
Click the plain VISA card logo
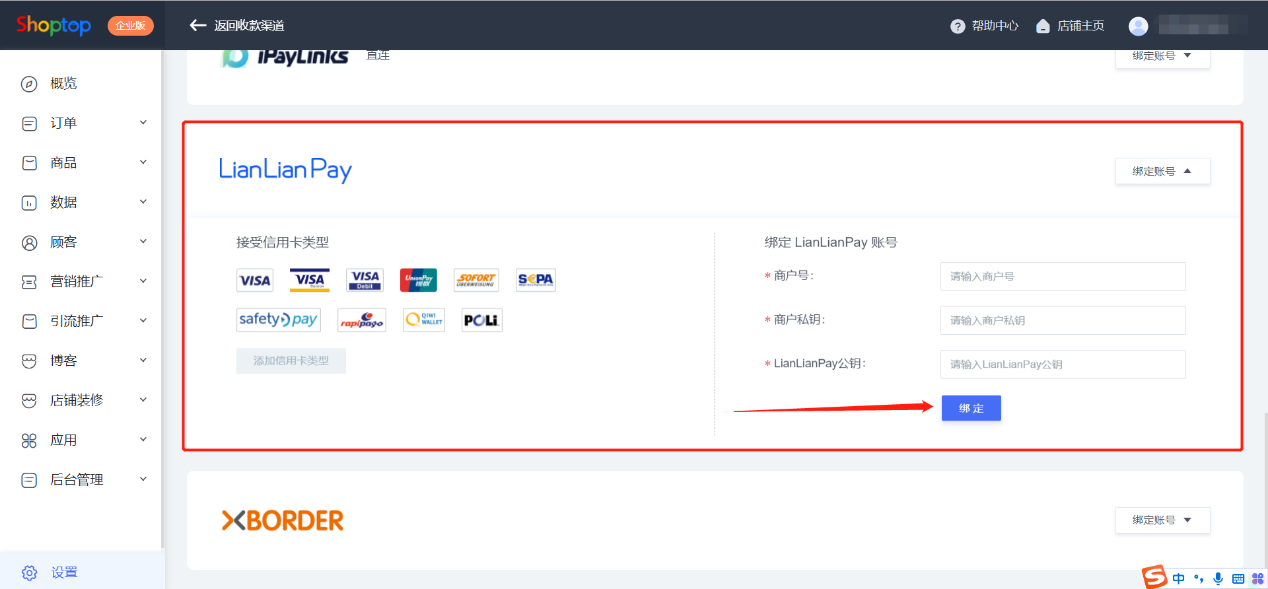coord(255,280)
